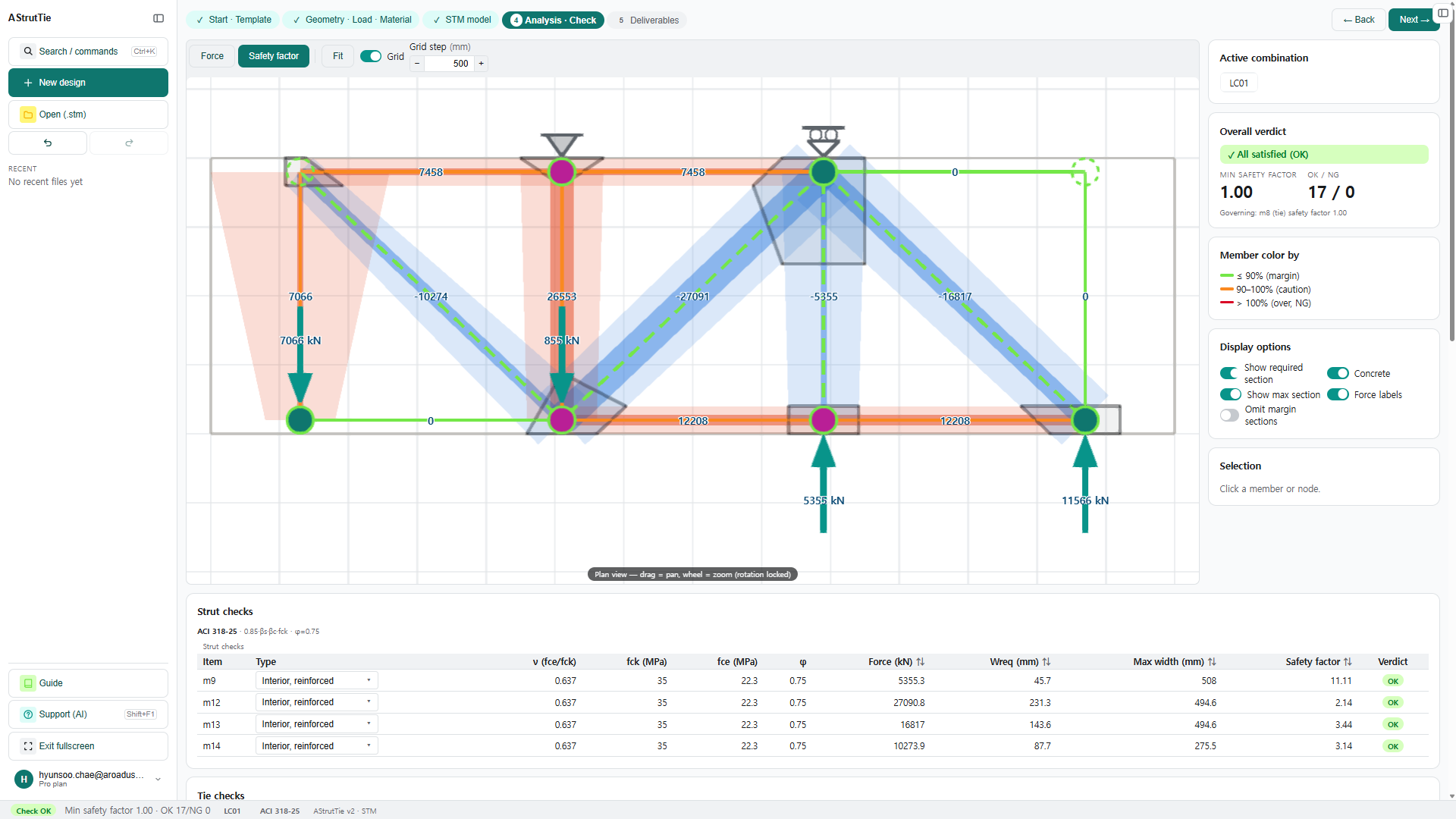
Task: Click the Fit view button
Action: [338, 56]
